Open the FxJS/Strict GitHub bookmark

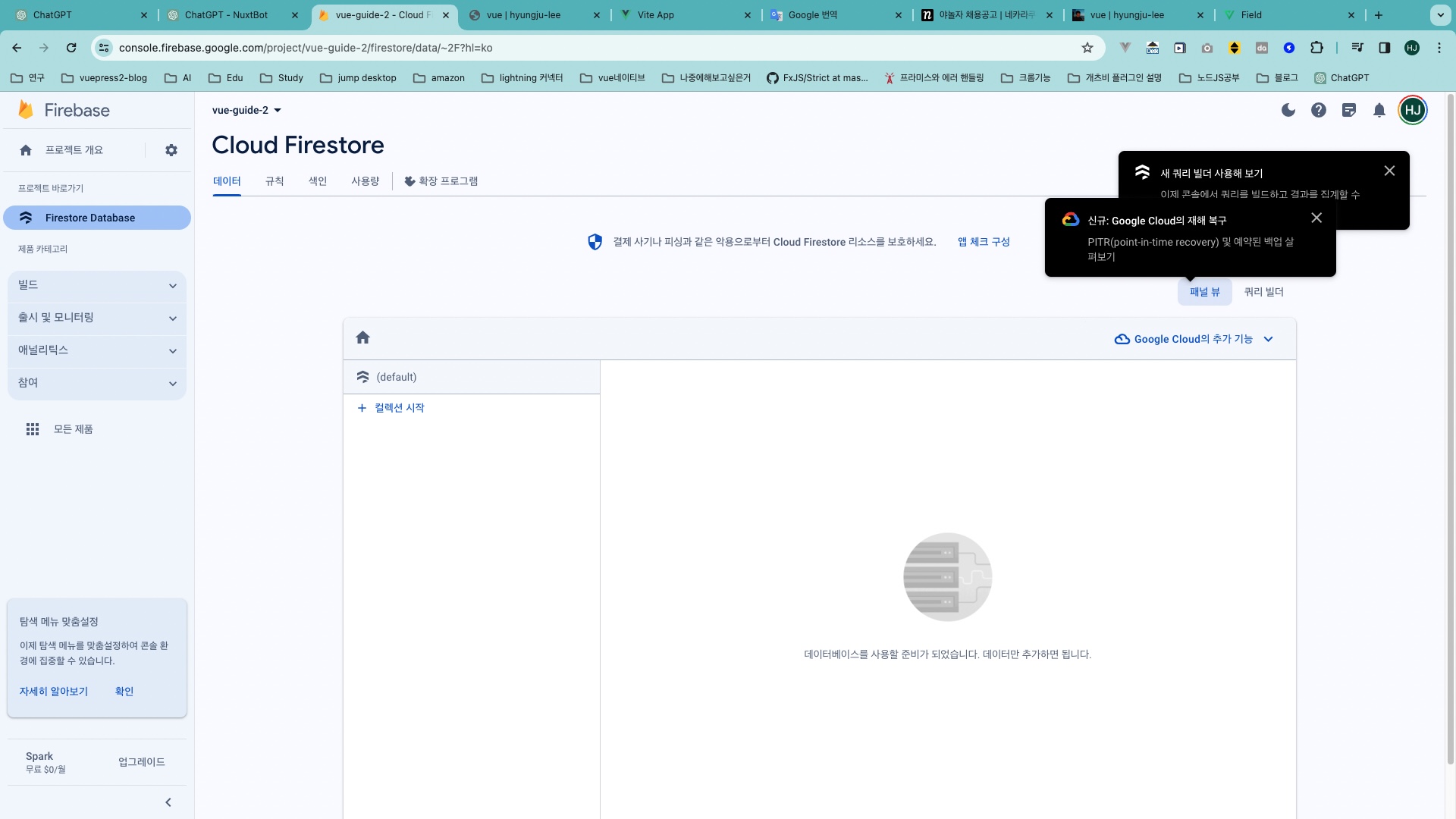pyautogui.click(x=817, y=78)
